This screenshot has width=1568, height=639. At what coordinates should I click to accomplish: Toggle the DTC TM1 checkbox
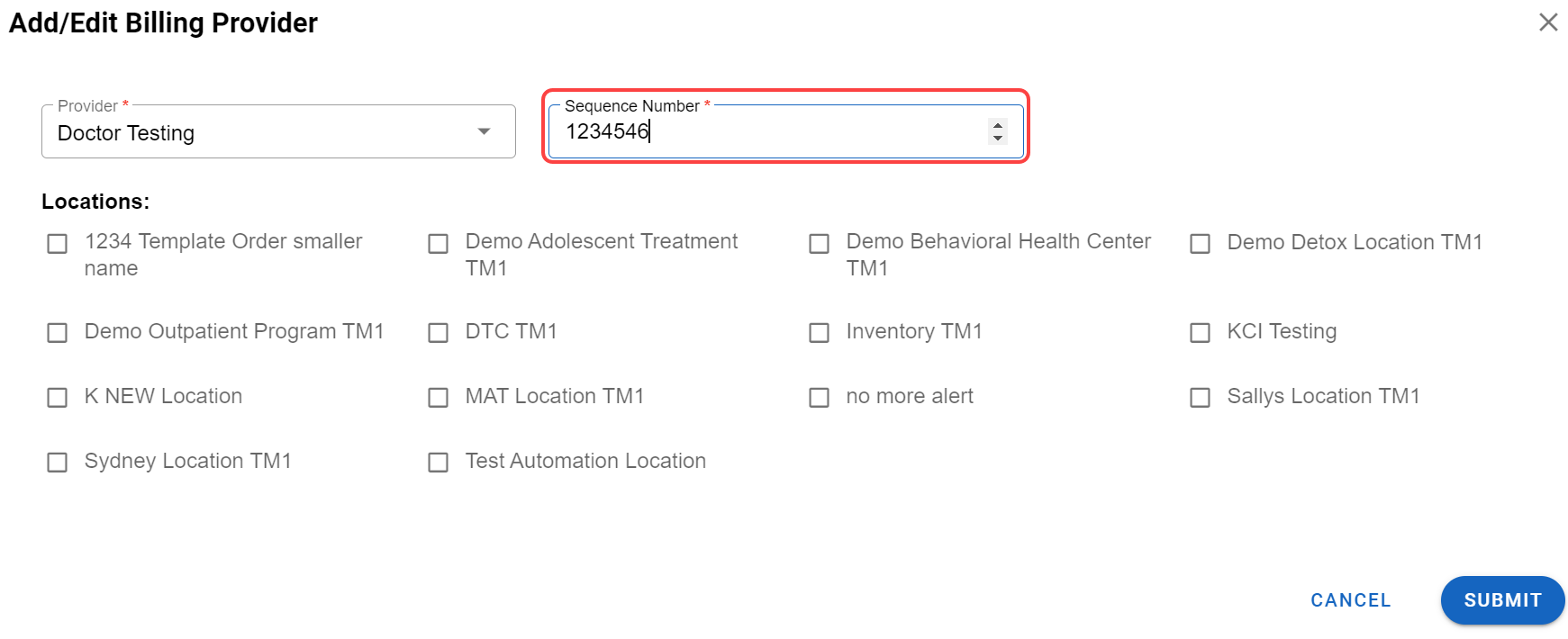(439, 333)
